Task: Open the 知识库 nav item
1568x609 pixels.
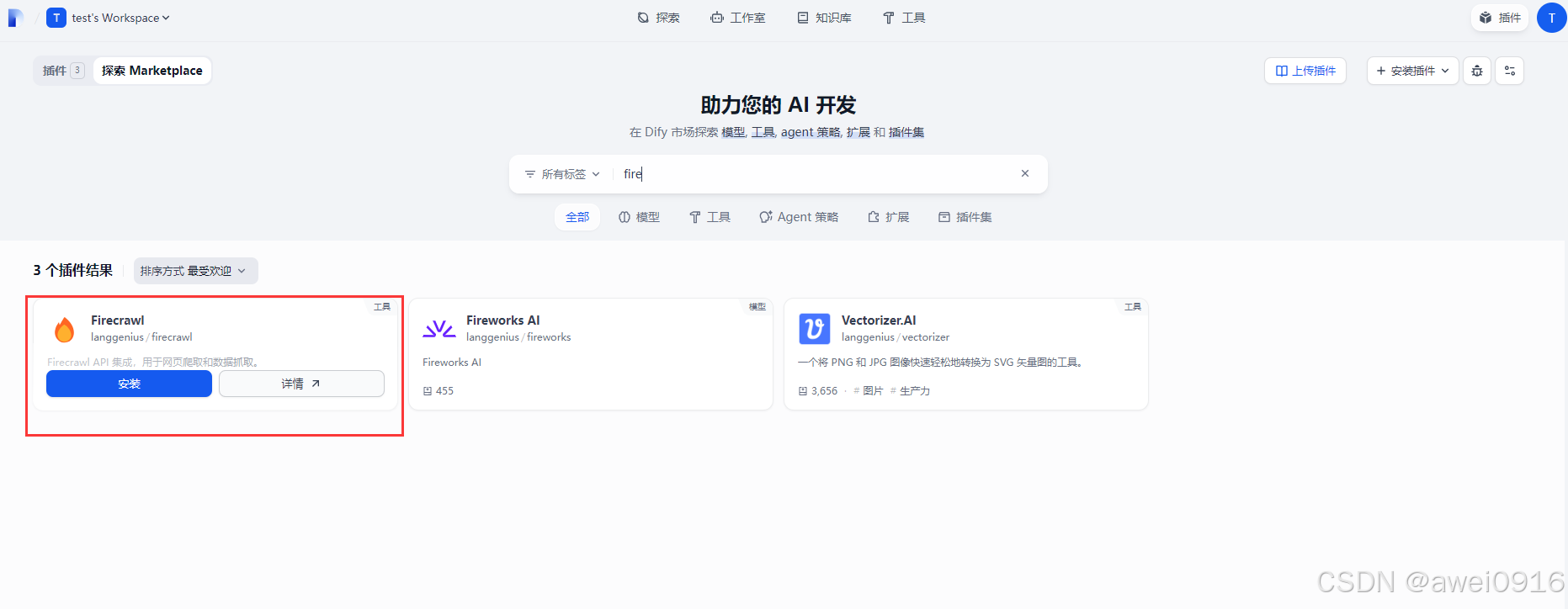Action: tap(824, 18)
